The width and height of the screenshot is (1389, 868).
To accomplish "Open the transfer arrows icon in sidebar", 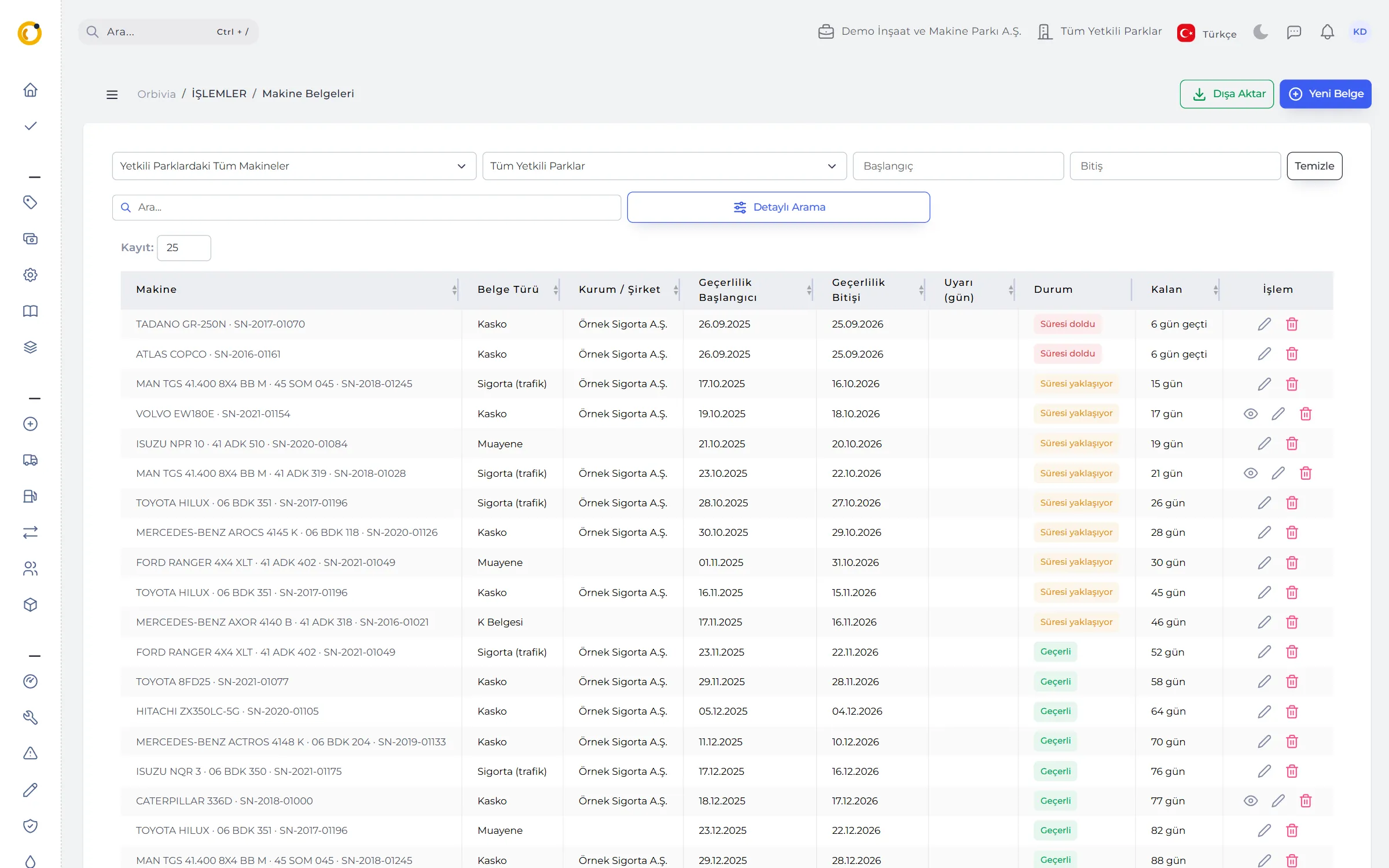I will [30, 532].
